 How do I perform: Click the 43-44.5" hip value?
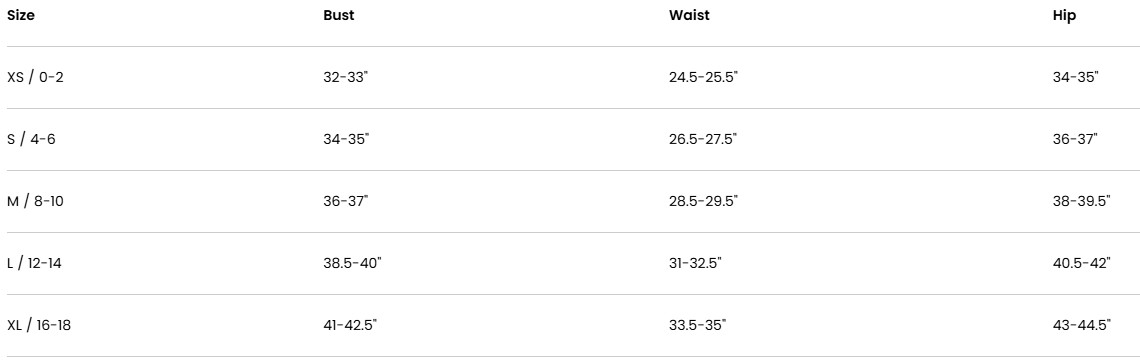tap(1082, 325)
